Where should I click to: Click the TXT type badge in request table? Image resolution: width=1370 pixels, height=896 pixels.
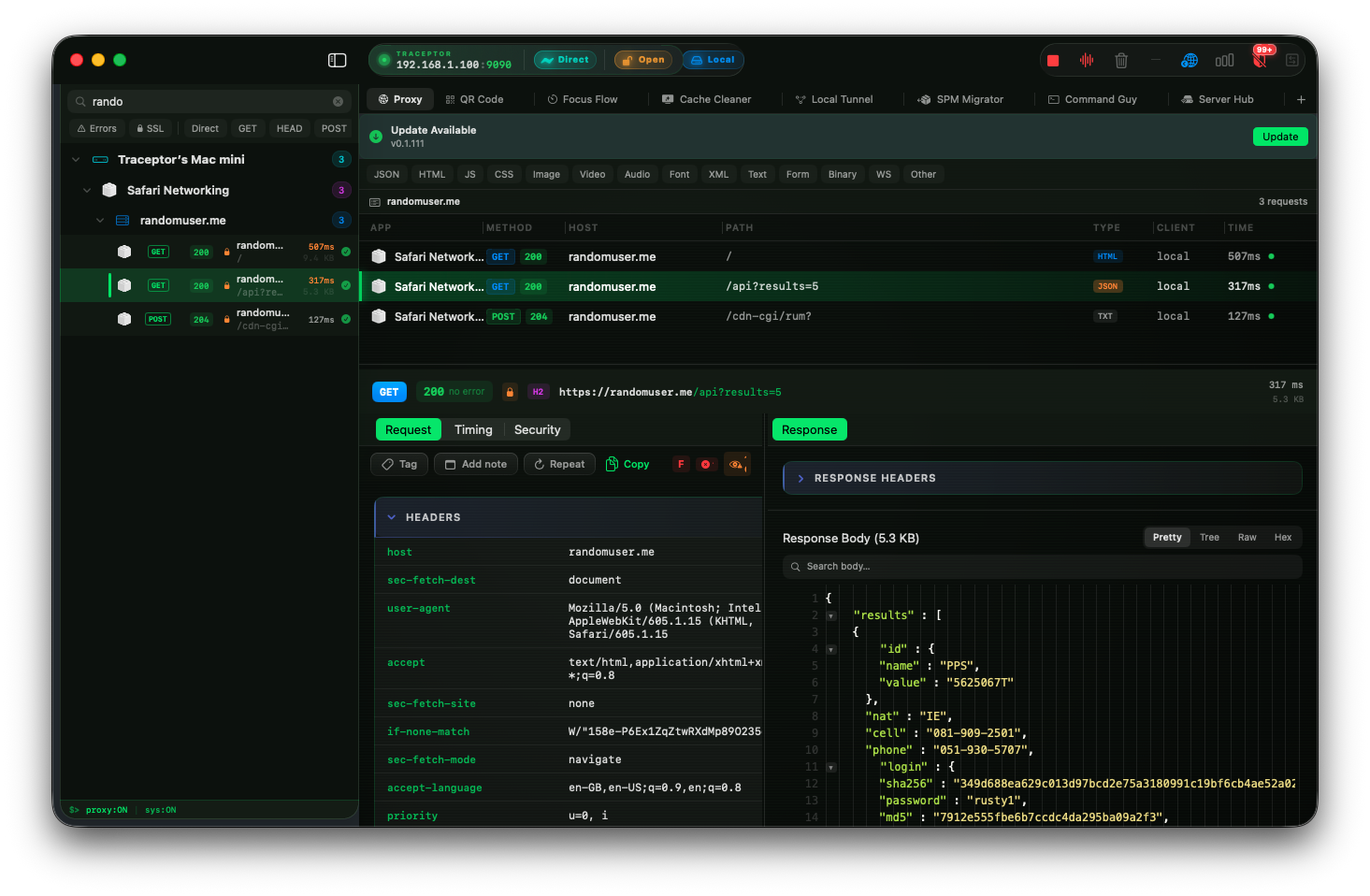[1105, 316]
